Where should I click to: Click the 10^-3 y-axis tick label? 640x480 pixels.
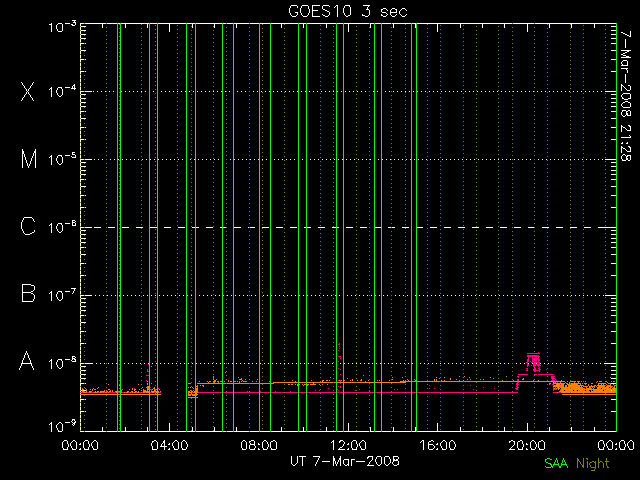tap(62, 27)
